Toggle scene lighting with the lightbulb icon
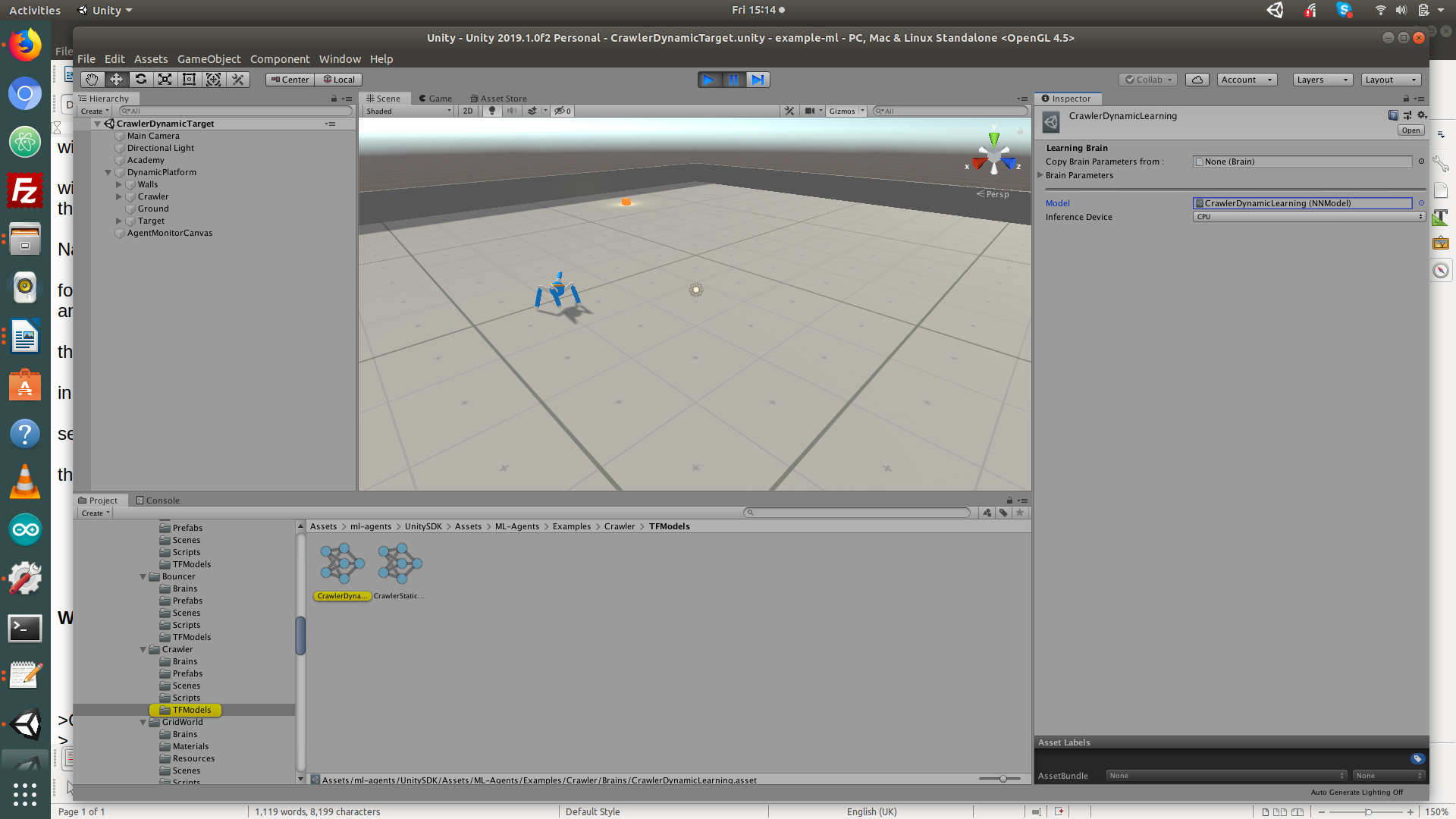The image size is (1456, 819). coord(492,111)
